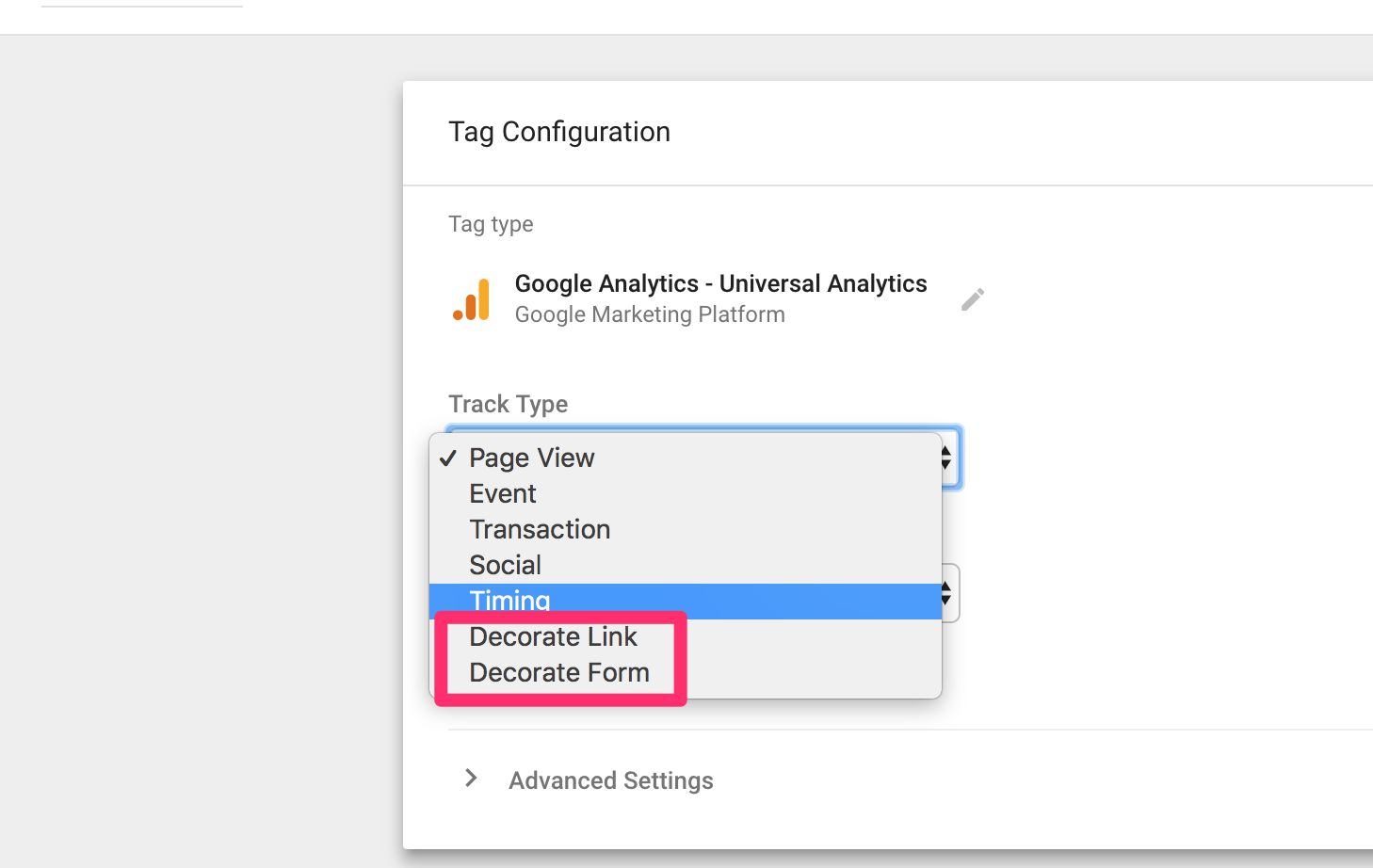Viewport: 1373px width, 868px height.
Task: Choose Decorate Form track type
Action: (x=686, y=672)
